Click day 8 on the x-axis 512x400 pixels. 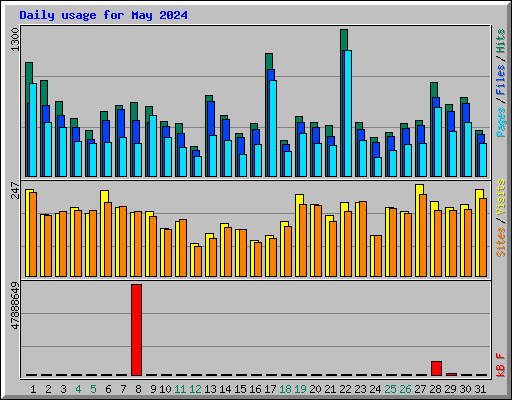point(138,389)
